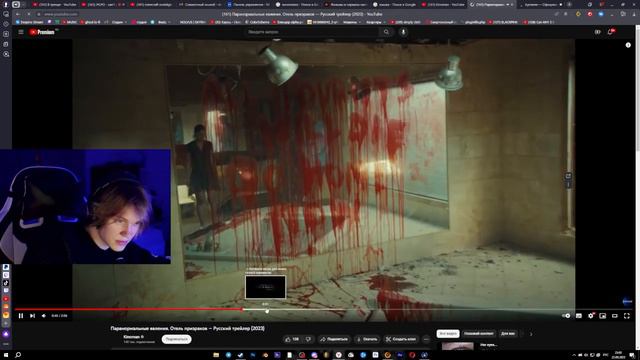Toggle subtitles on the video player
640x360 pixels.
click(579, 316)
